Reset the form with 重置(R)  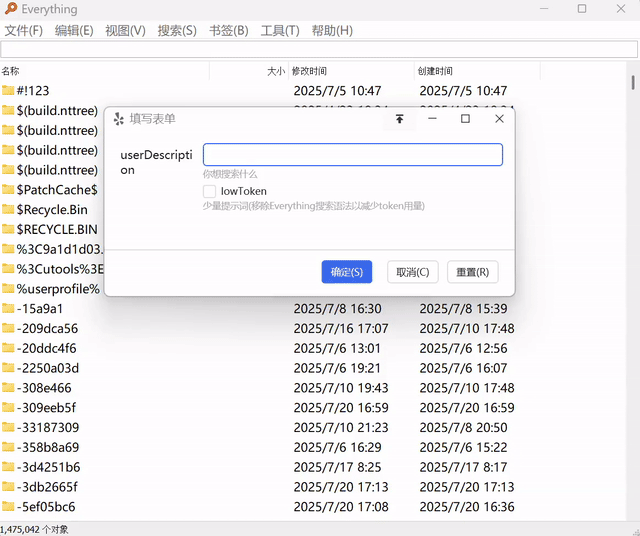tap(473, 272)
